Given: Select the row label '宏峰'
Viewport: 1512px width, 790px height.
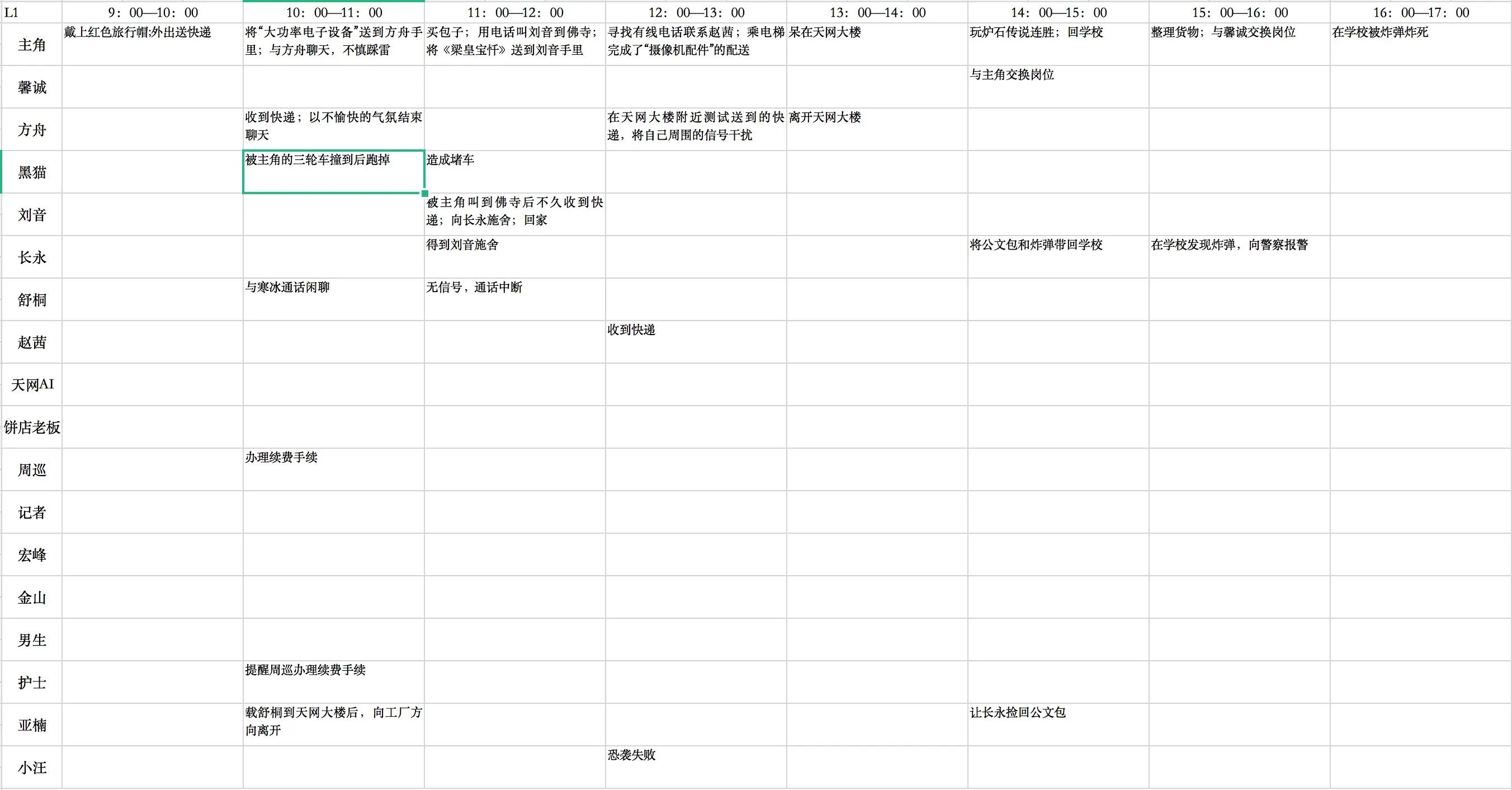Looking at the screenshot, I should [x=32, y=554].
